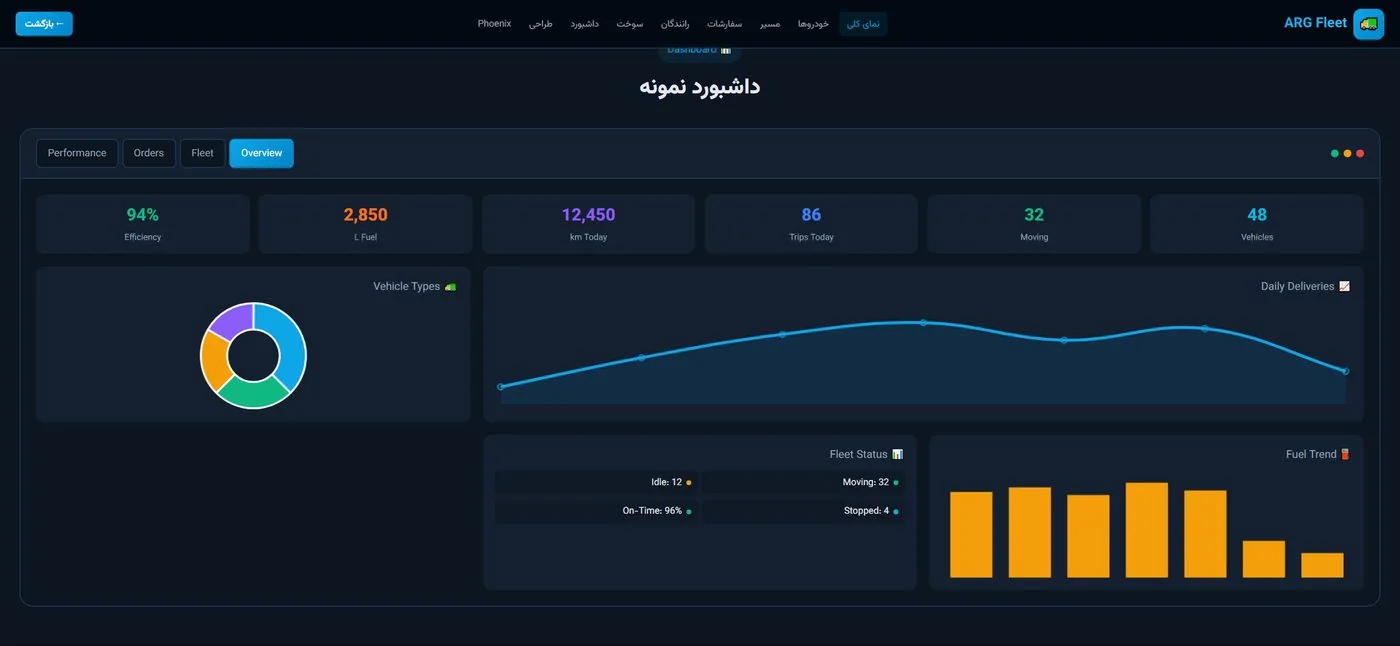Open داشبورد in the navigation bar

click(x=584, y=24)
